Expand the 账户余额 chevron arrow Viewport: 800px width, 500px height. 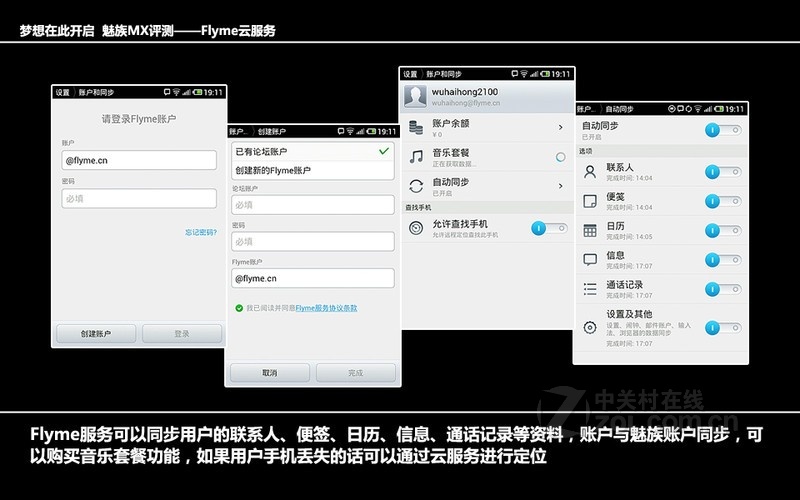point(561,127)
